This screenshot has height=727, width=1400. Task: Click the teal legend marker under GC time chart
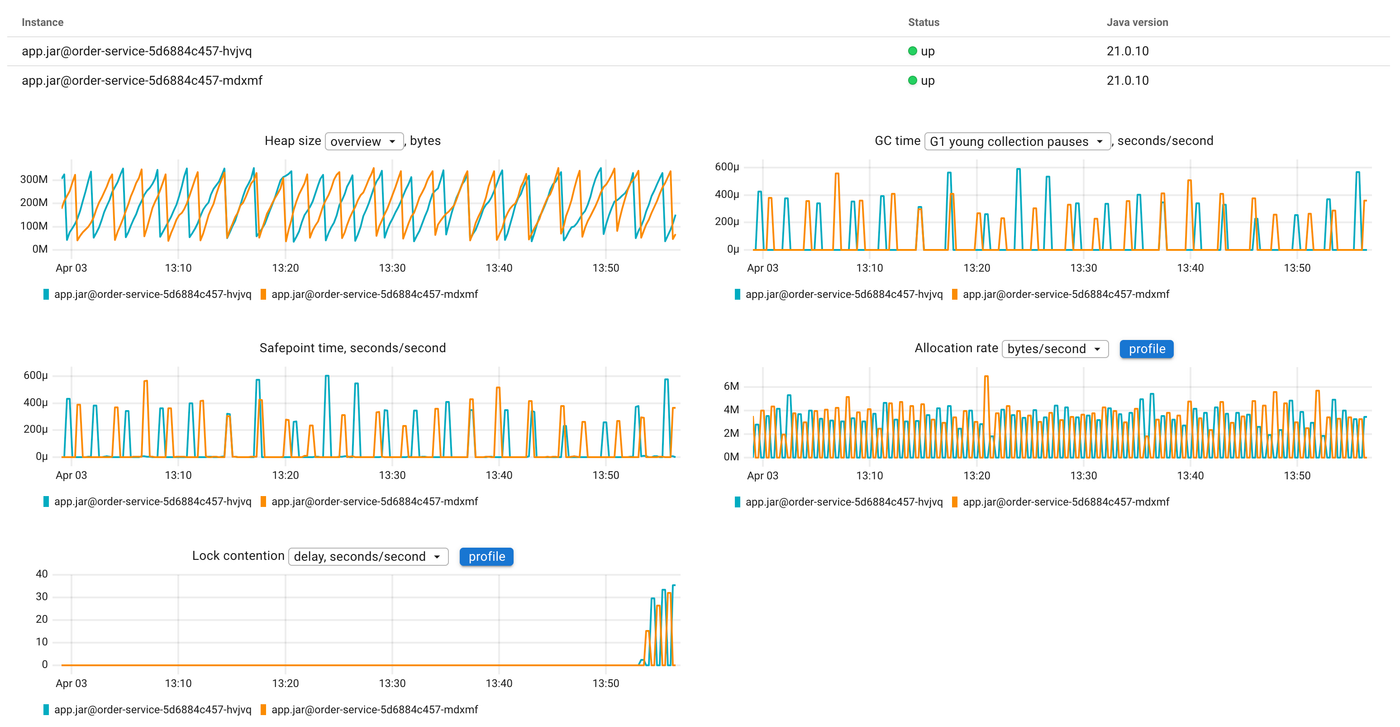tap(737, 294)
